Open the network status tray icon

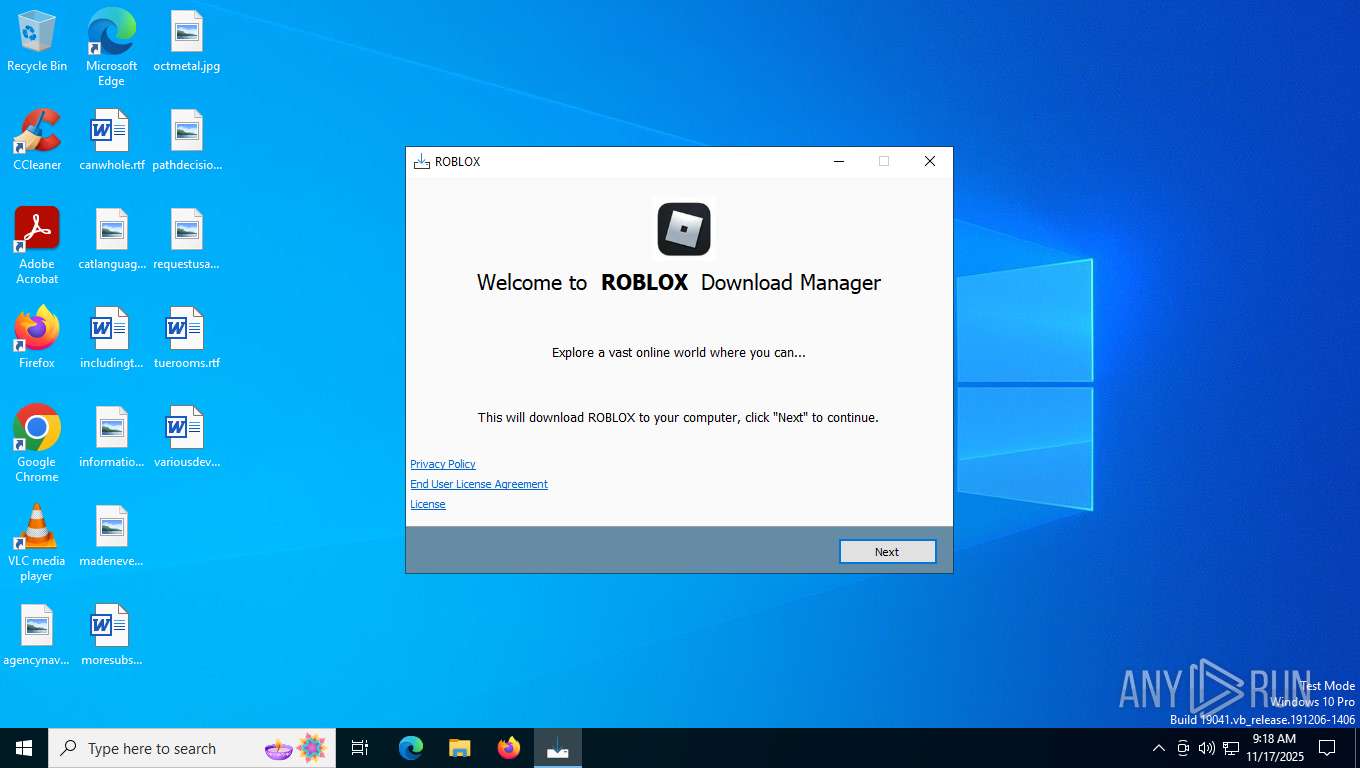tap(1231, 748)
